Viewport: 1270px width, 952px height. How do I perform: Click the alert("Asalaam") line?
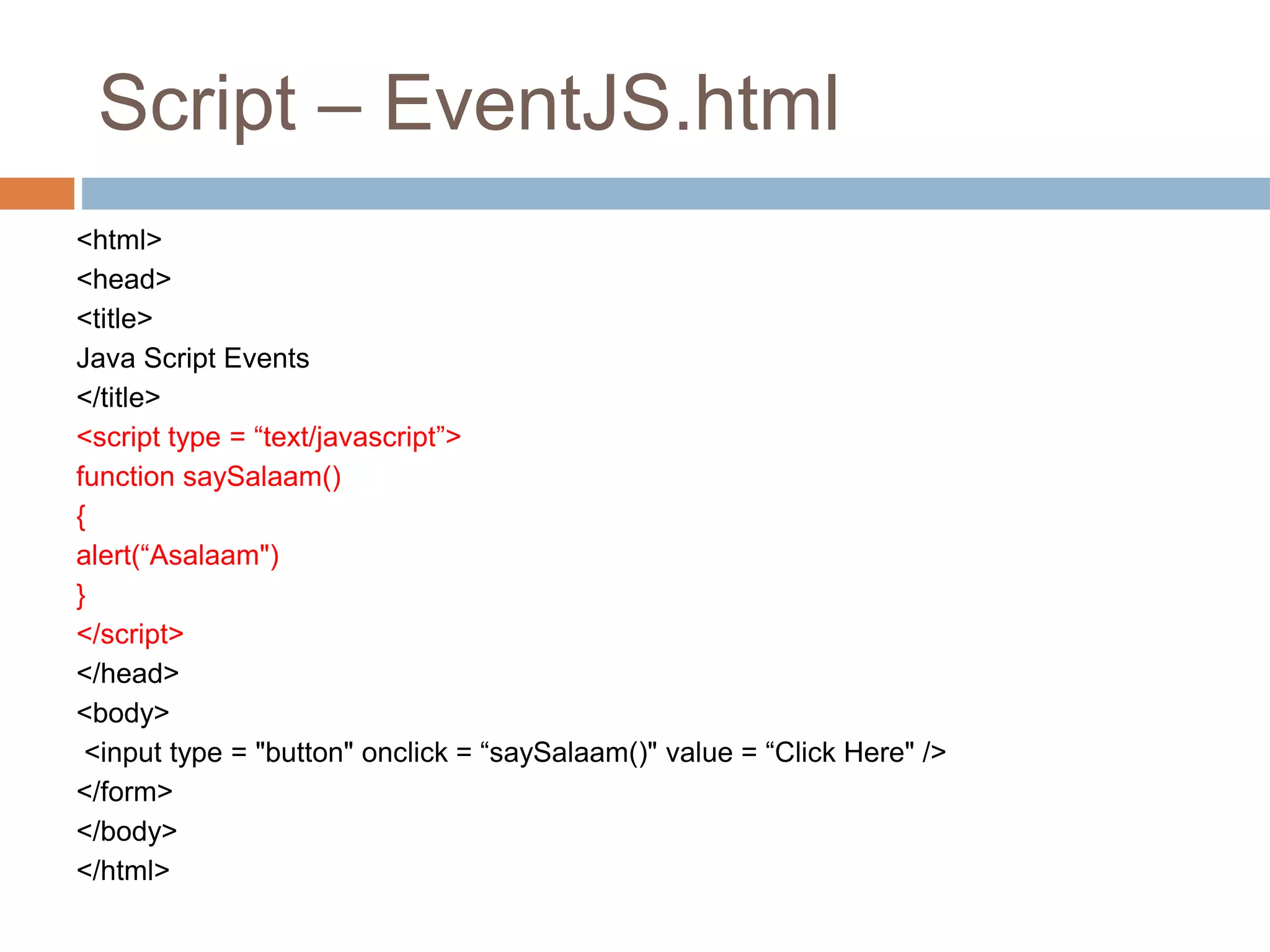pos(177,555)
